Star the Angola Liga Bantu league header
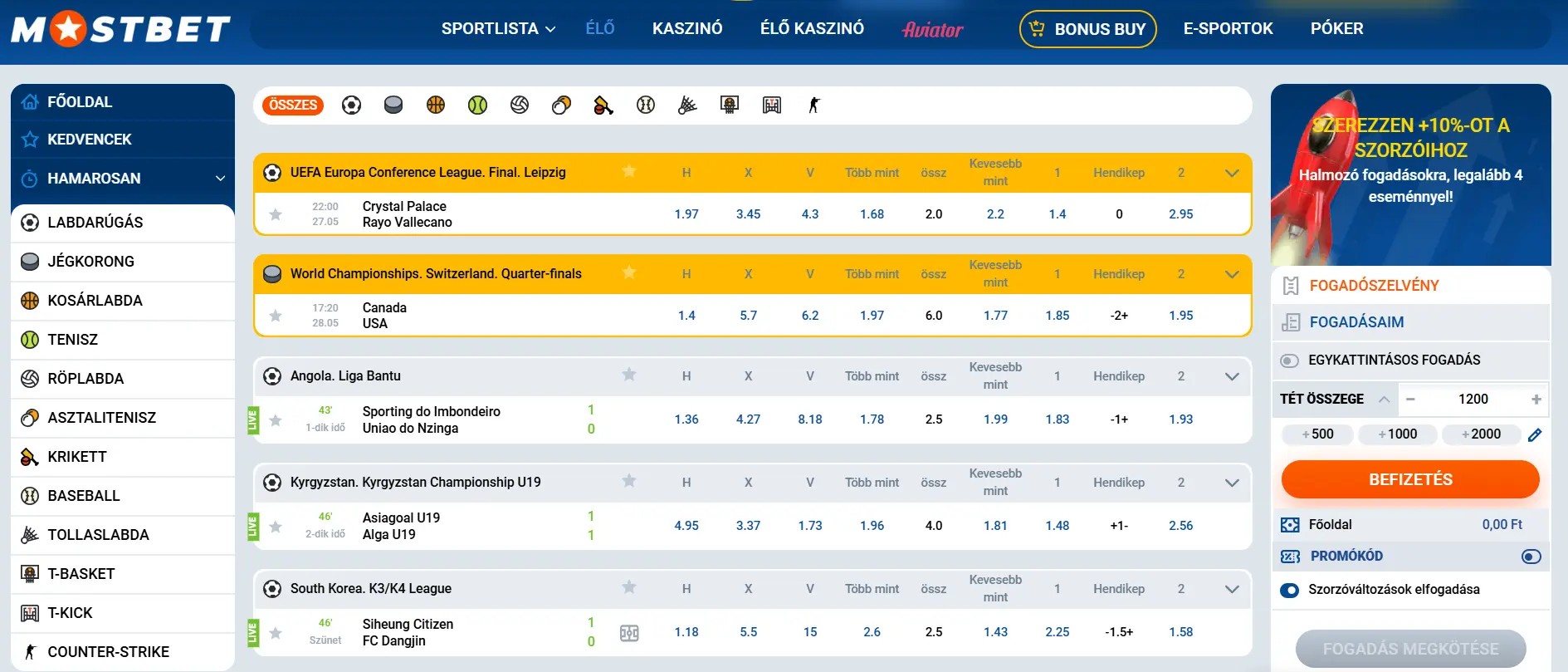 click(x=629, y=375)
